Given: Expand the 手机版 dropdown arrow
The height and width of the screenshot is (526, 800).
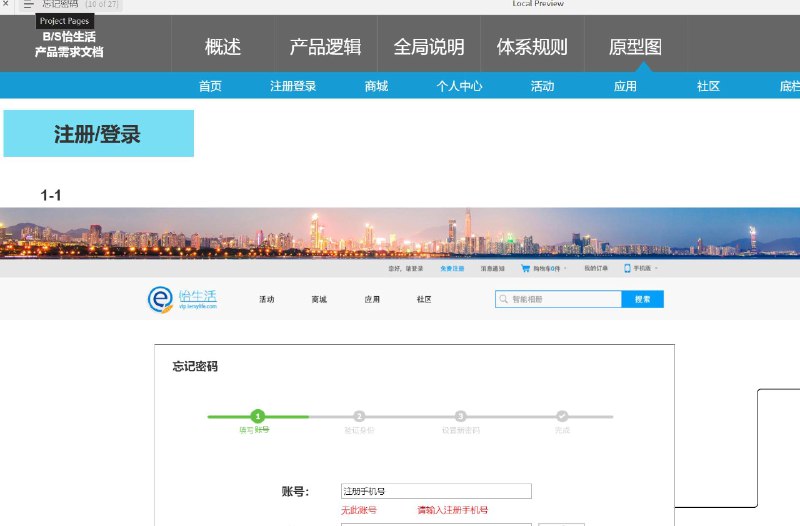Looking at the screenshot, I should 656,268.
